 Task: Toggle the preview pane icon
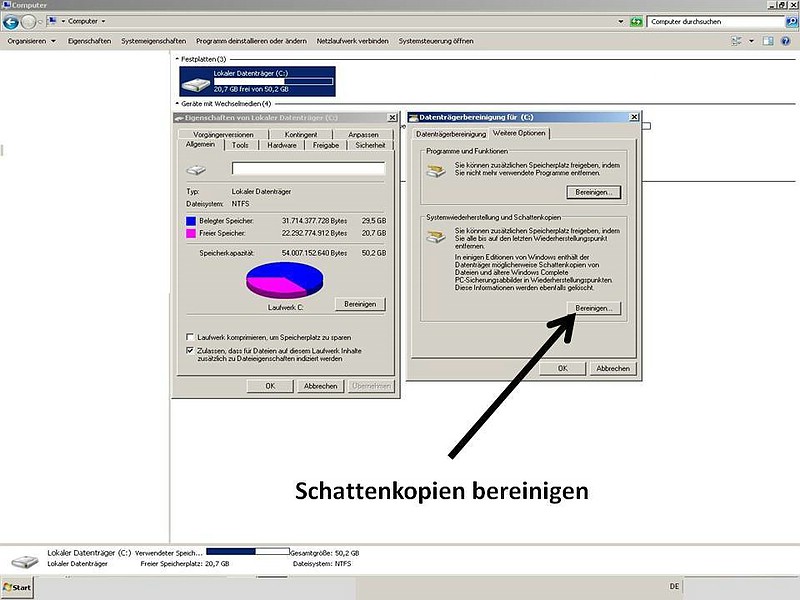[x=767, y=41]
